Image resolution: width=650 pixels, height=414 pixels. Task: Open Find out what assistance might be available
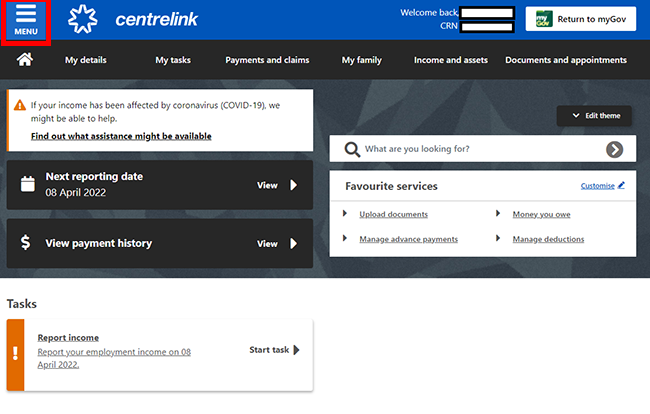(121, 136)
